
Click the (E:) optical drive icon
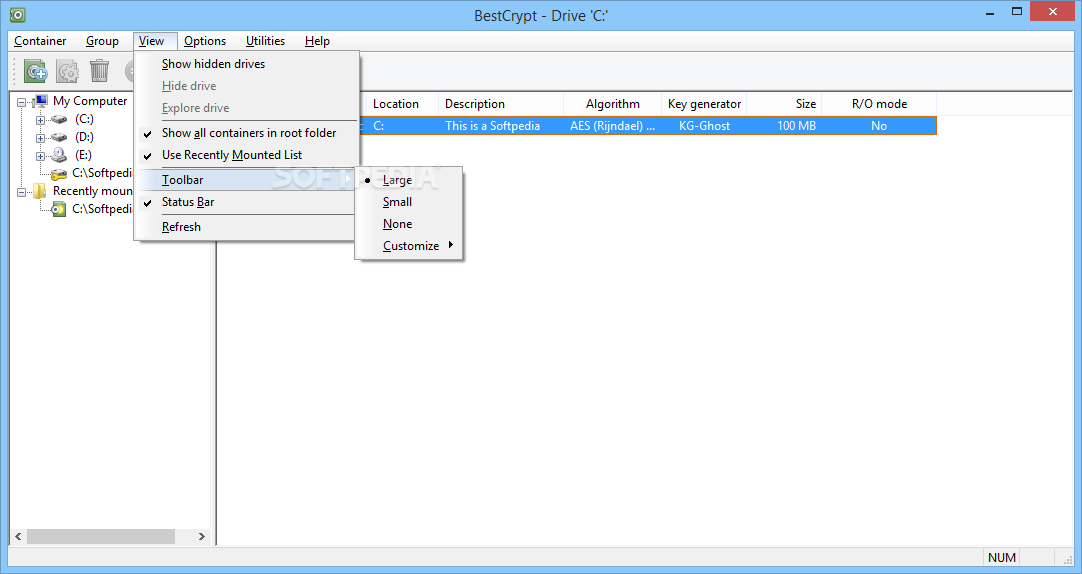coord(59,155)
